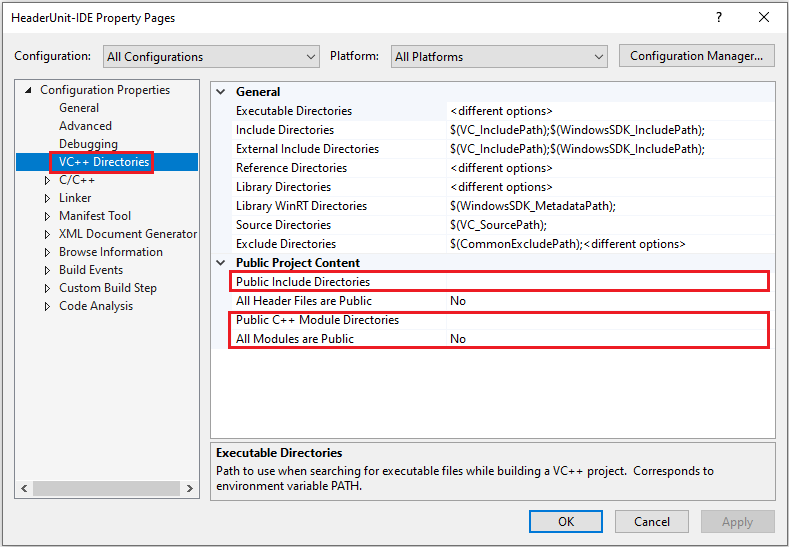Click the OK button

[566, 521]
